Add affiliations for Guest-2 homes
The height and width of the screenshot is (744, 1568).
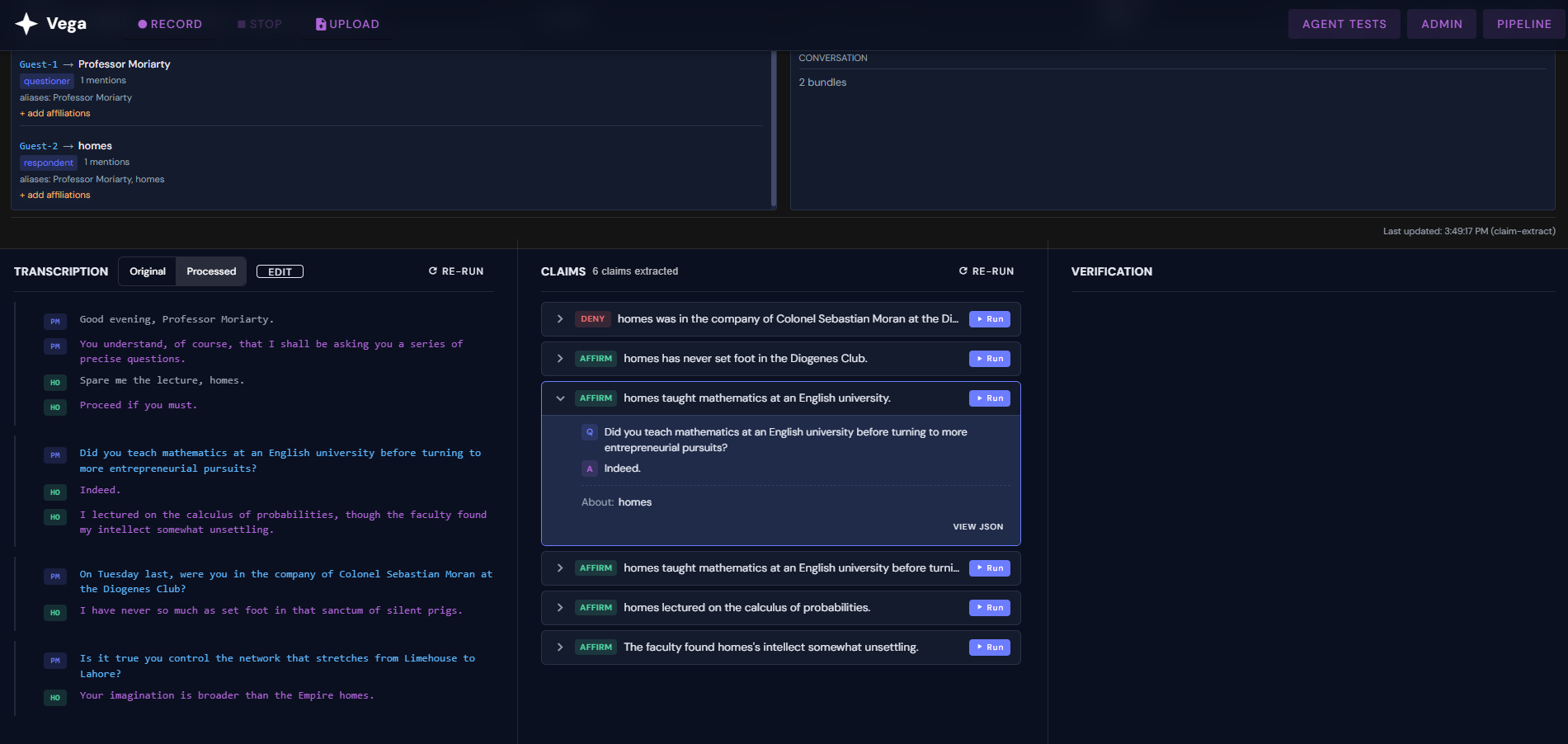(x=55, y=195)
